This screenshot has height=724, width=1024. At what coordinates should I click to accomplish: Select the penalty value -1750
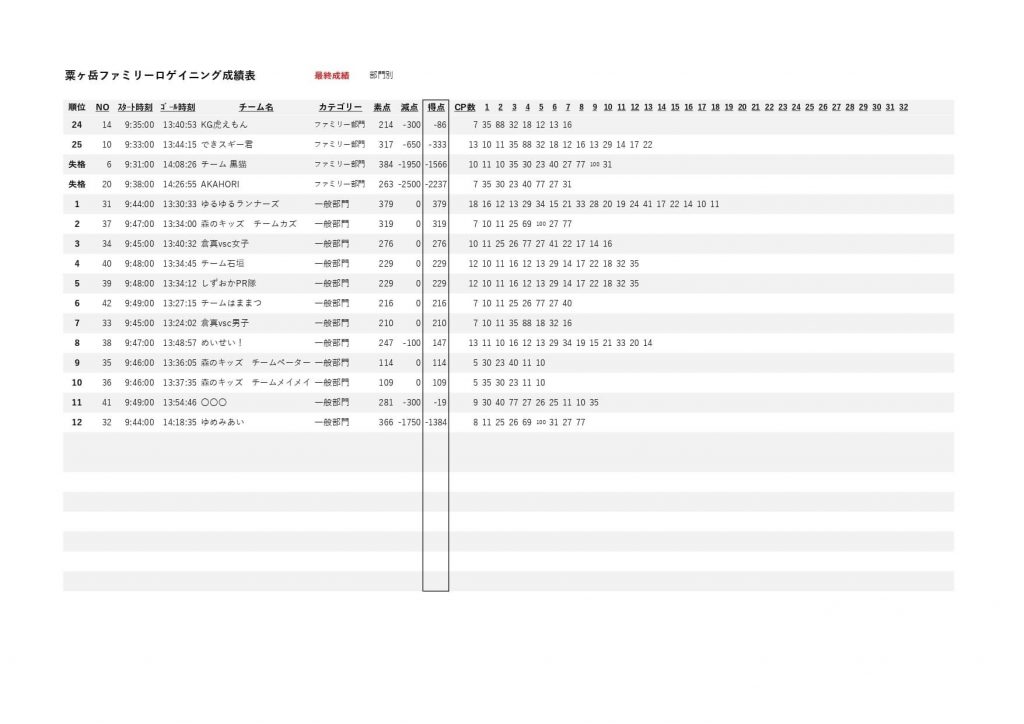[x=409, y=422]
